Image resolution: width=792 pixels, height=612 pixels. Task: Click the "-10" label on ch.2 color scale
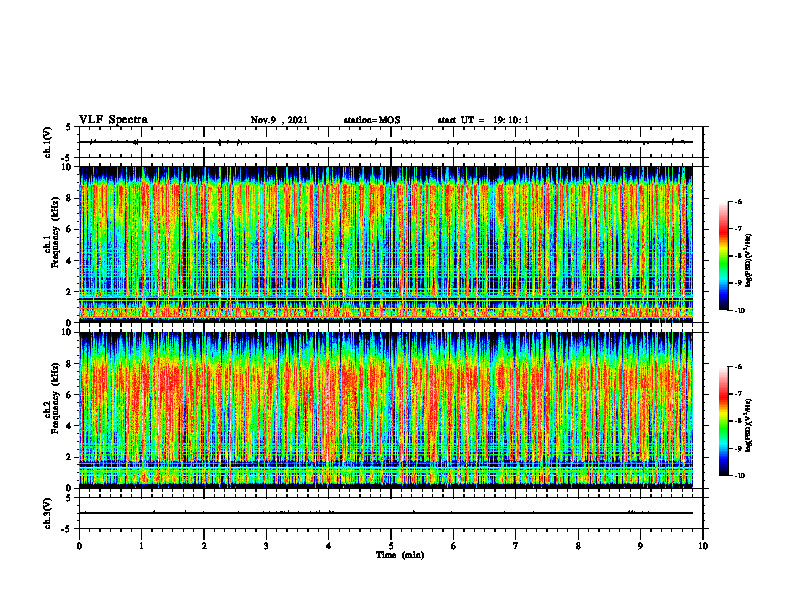tap(739, 476)
